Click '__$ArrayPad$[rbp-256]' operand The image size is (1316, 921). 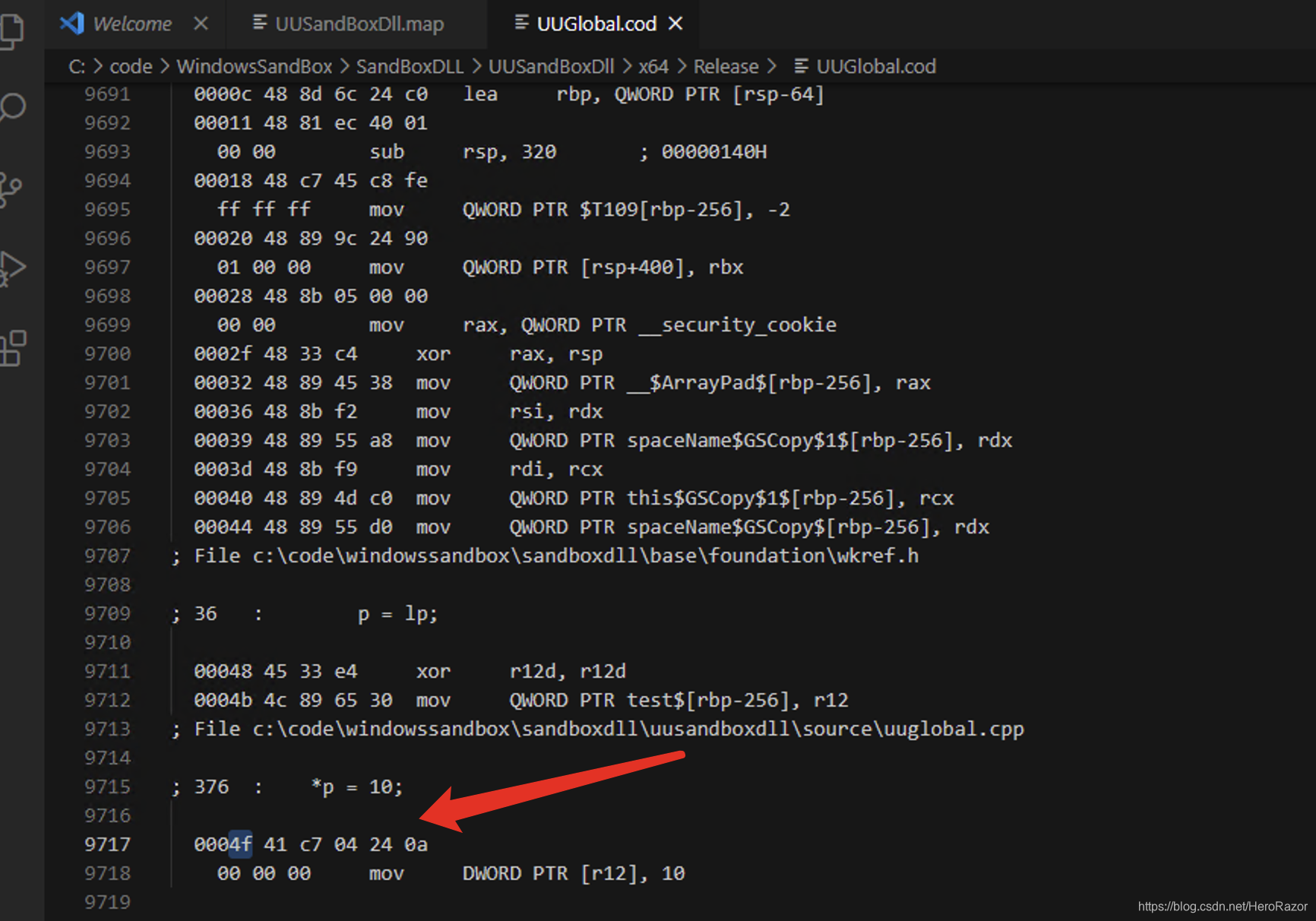point(749,383)
